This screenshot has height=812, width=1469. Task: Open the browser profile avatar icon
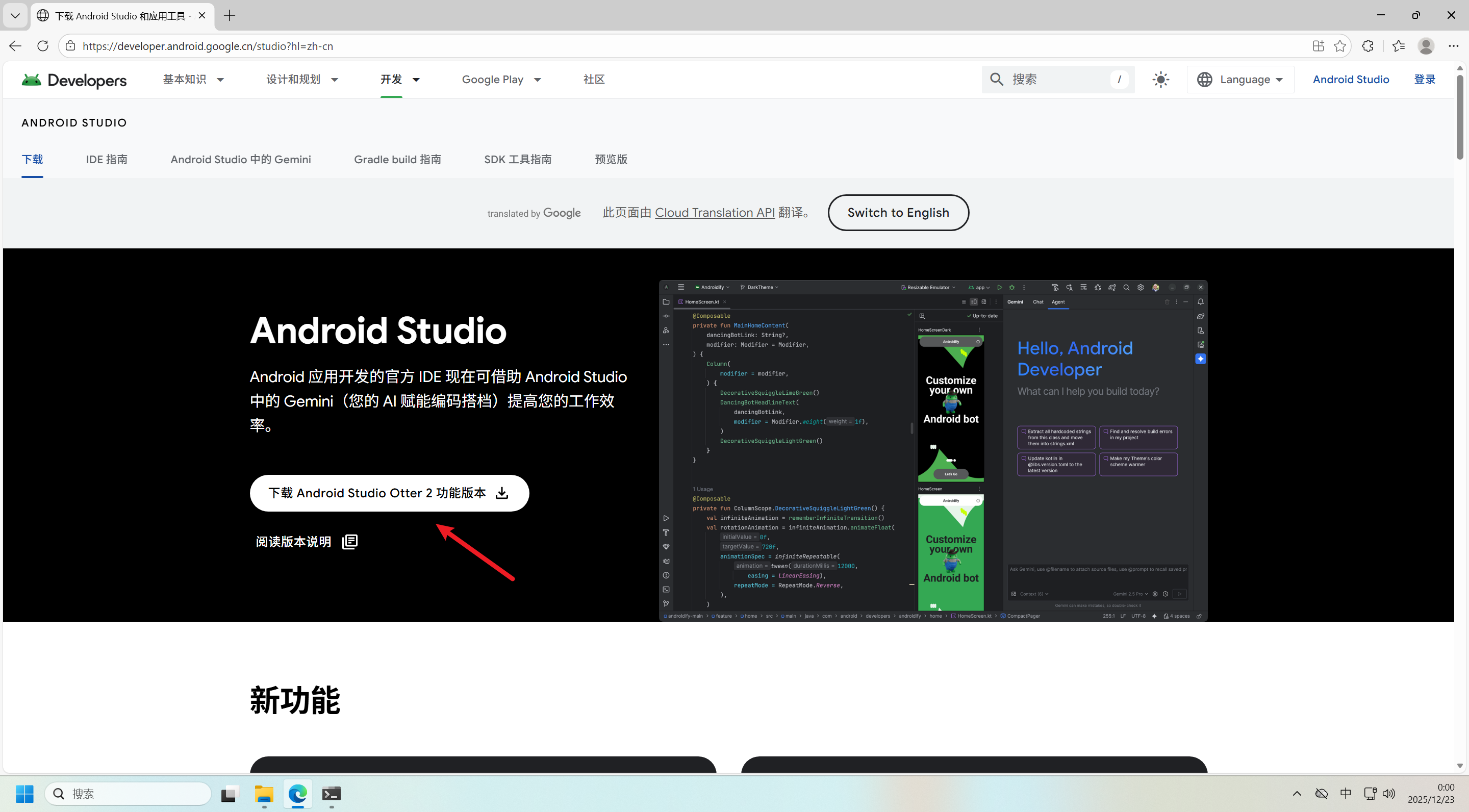click(x=1426, y=45)
